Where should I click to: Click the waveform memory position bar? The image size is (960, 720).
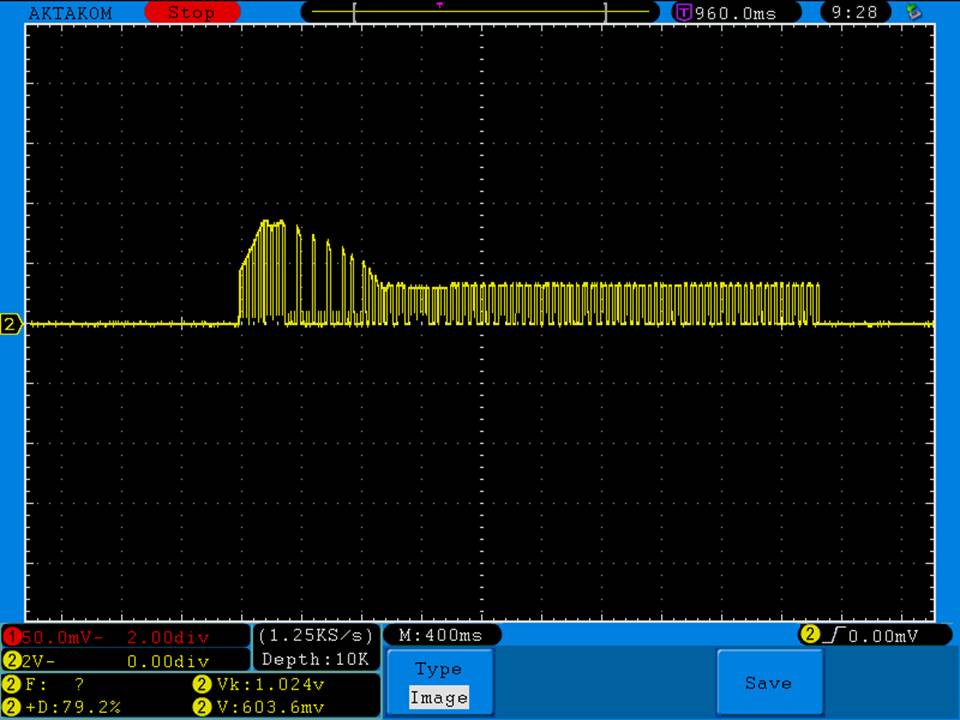tap(480, 12)
